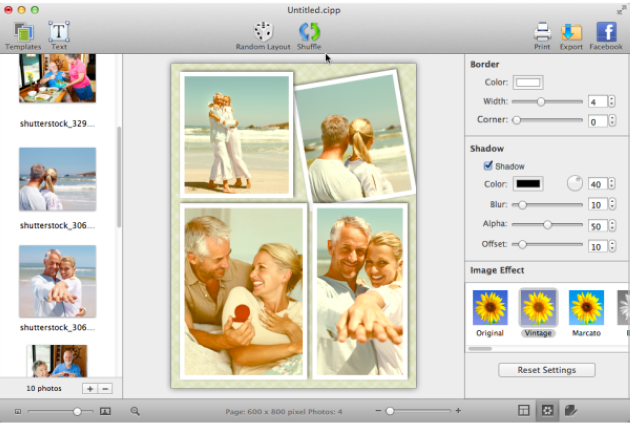This screenshot has height=427, width=630.
Task: Open the Border color swatch
Action: 528,83
